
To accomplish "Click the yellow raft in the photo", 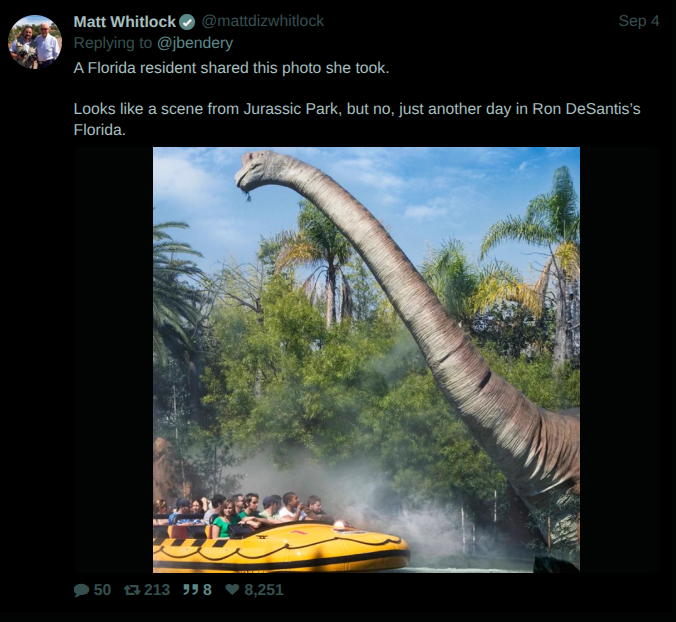I will coord(281,548).
